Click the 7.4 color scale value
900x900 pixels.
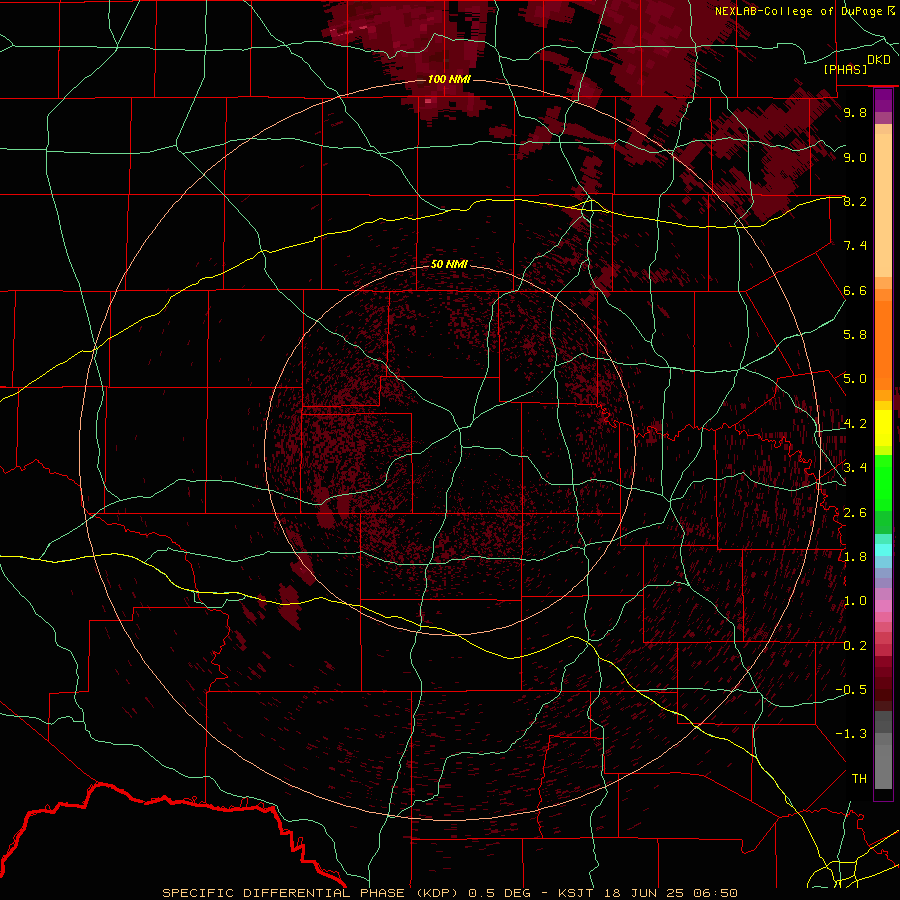855,246
